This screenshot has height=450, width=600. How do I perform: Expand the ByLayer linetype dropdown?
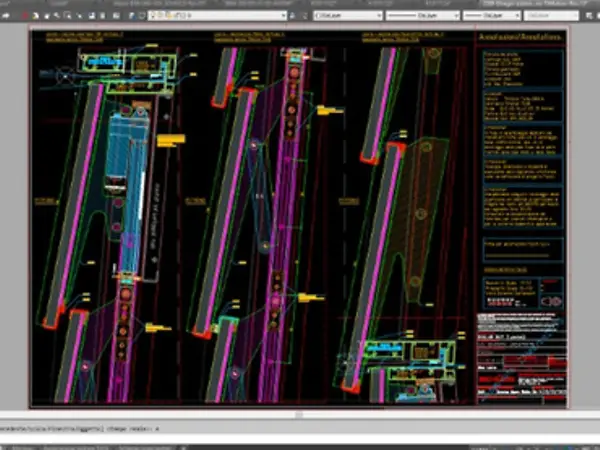tap(421, 16)
